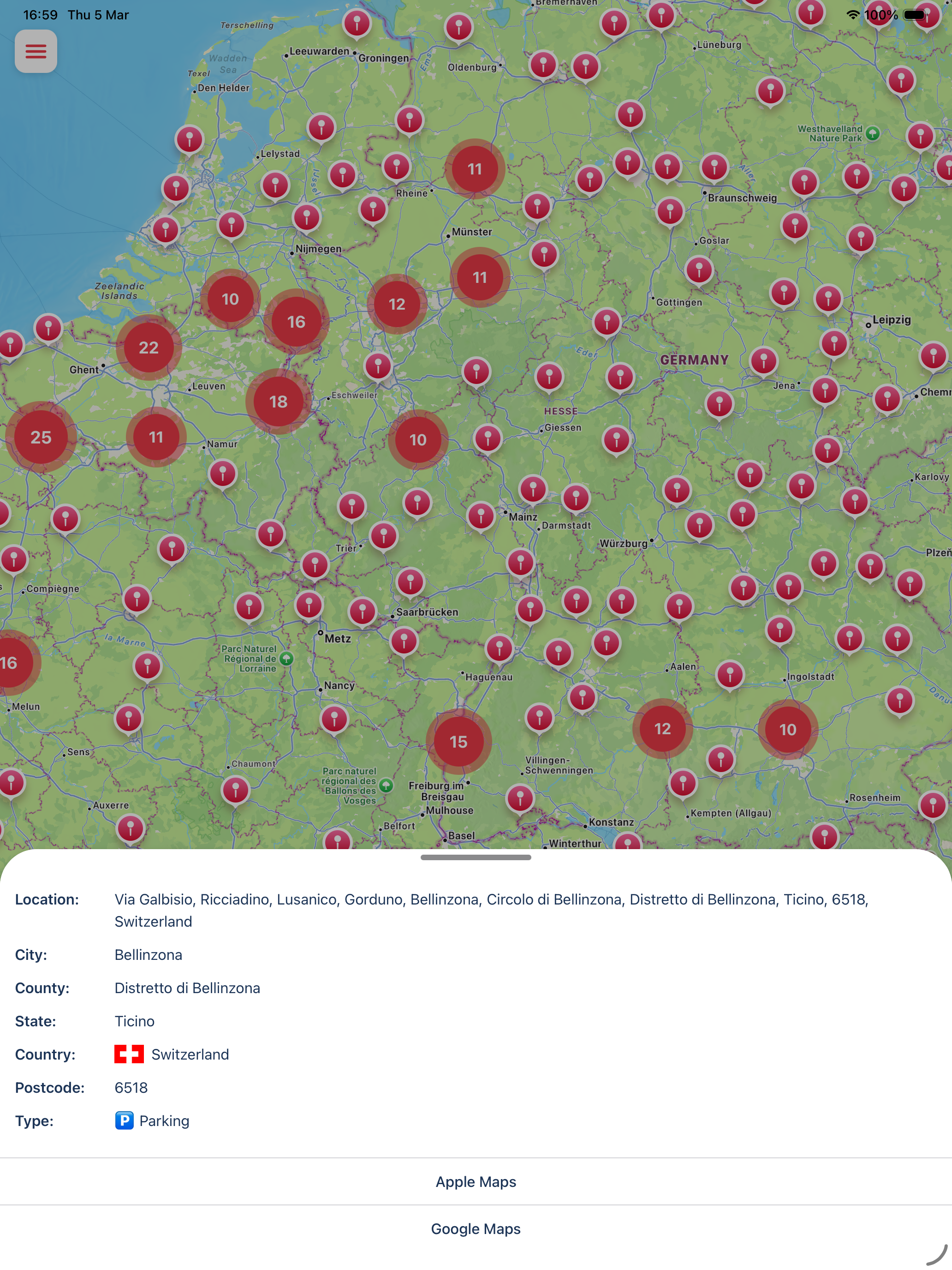
Task: Tap the Westhavelland Nature Park tree icon
Action: [x=873, y=134]
